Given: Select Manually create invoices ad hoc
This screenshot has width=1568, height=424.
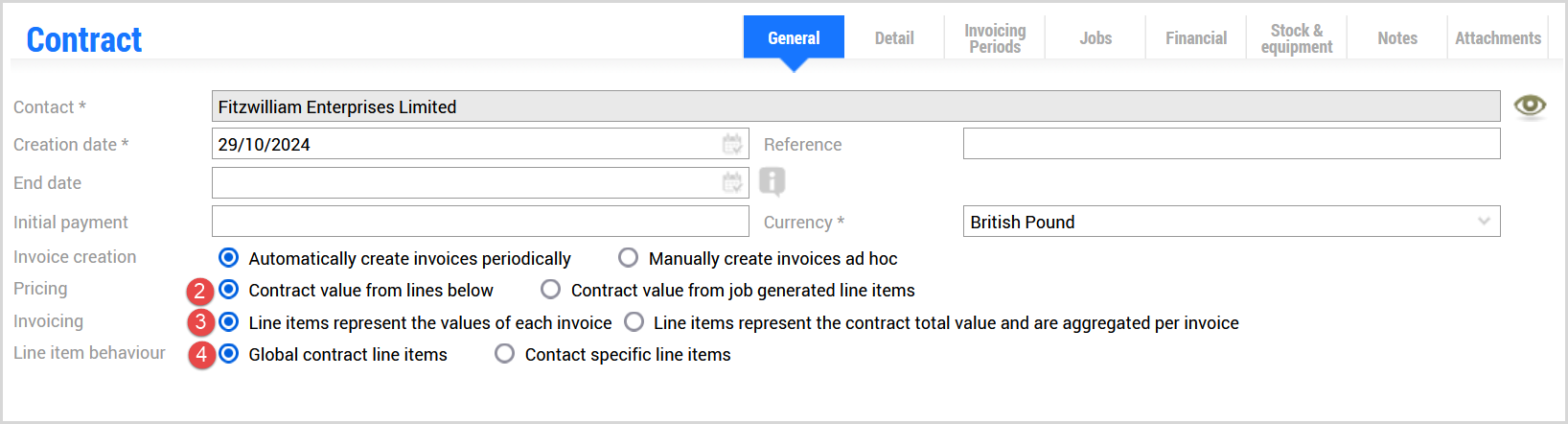Looking at the screenshot, I should click(x=629, y=258).
